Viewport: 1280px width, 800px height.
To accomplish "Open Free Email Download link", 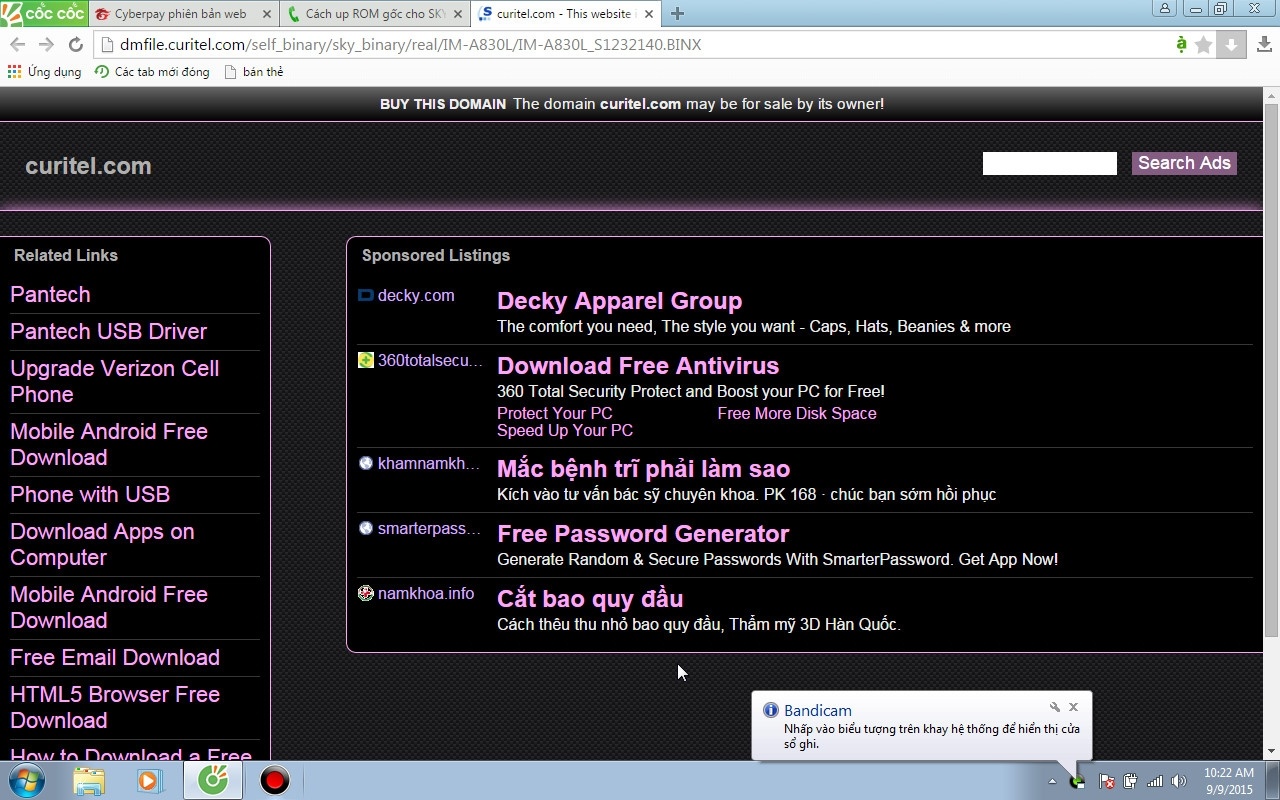I will [115, 657].
